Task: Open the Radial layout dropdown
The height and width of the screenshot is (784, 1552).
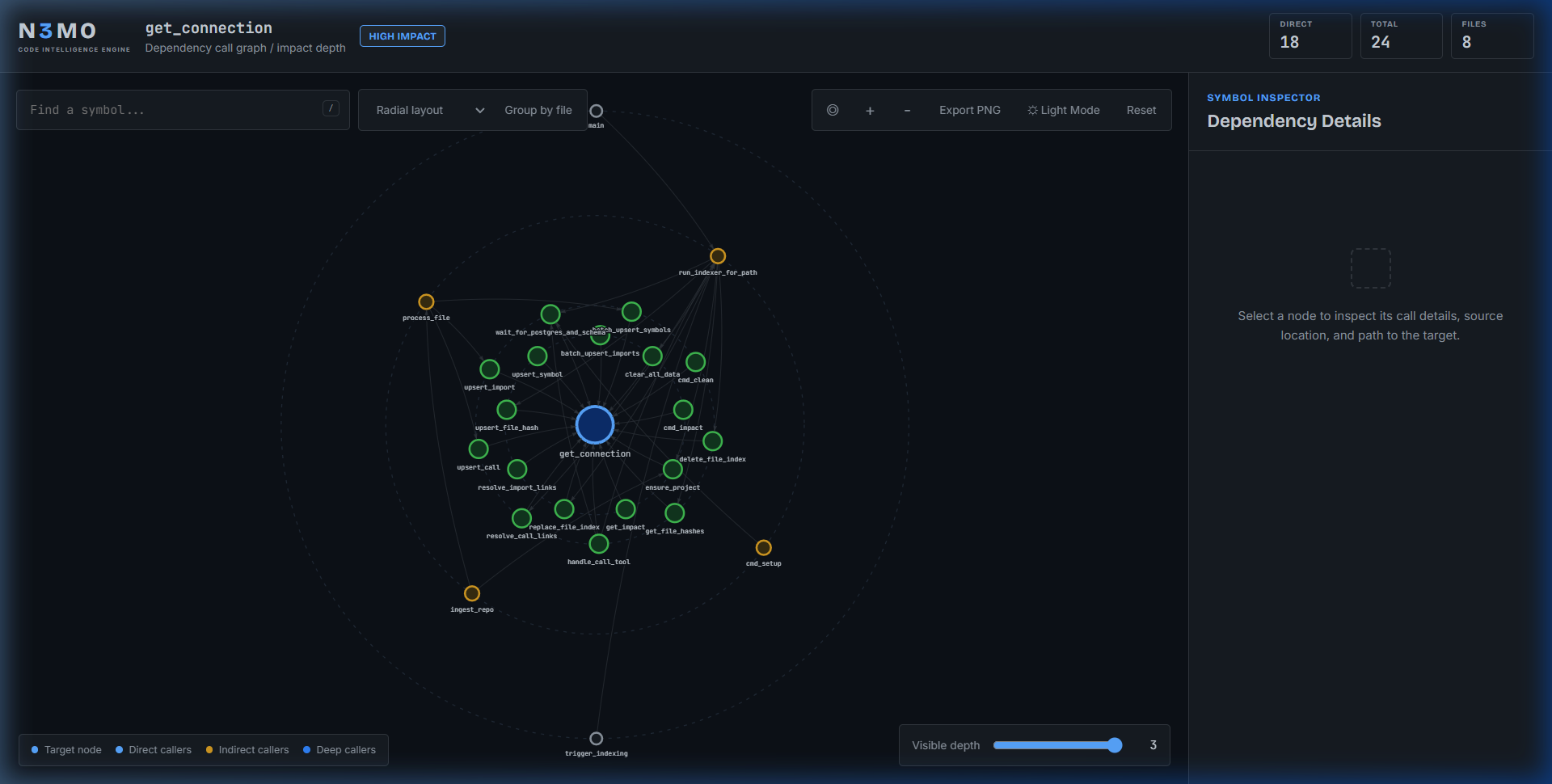Action: click(430, 110)
